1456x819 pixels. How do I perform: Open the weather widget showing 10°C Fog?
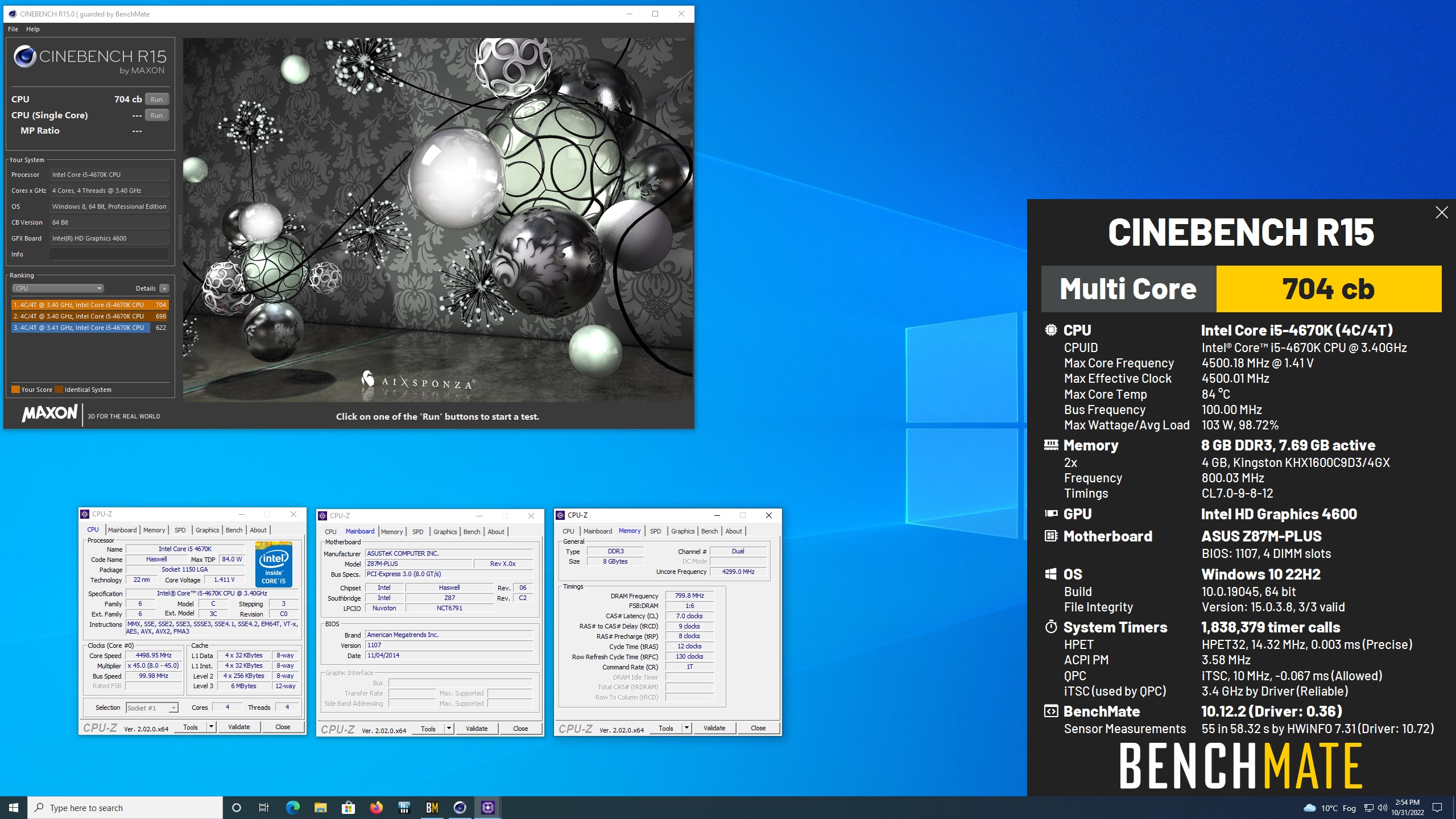[1330, 808]
